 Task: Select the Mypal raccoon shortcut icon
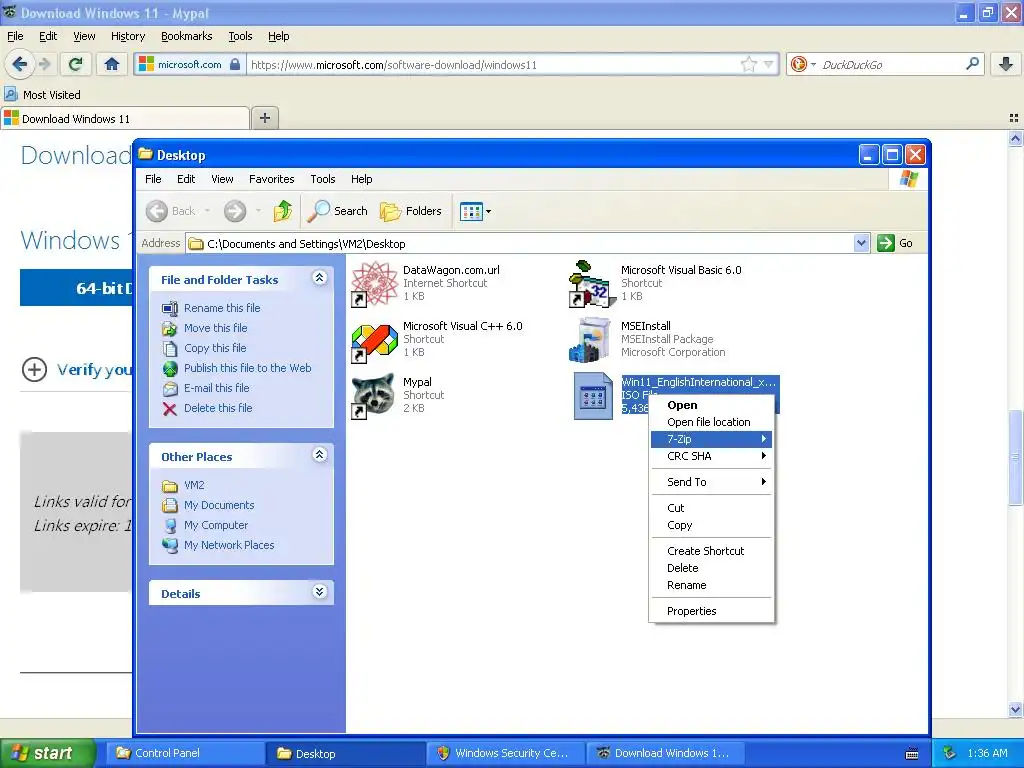click(373, 396)
